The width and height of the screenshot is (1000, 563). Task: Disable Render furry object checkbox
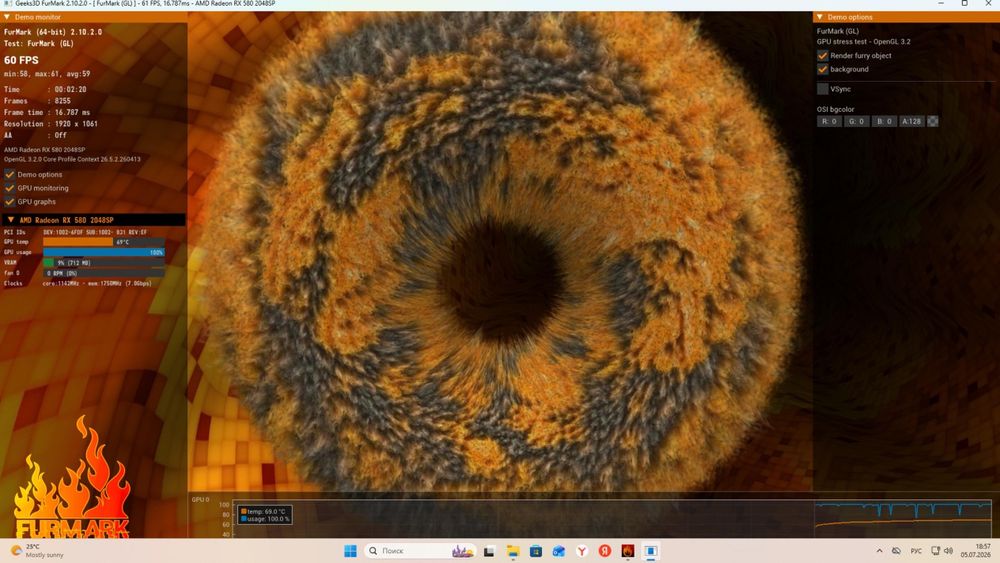(x=823, y=55)
